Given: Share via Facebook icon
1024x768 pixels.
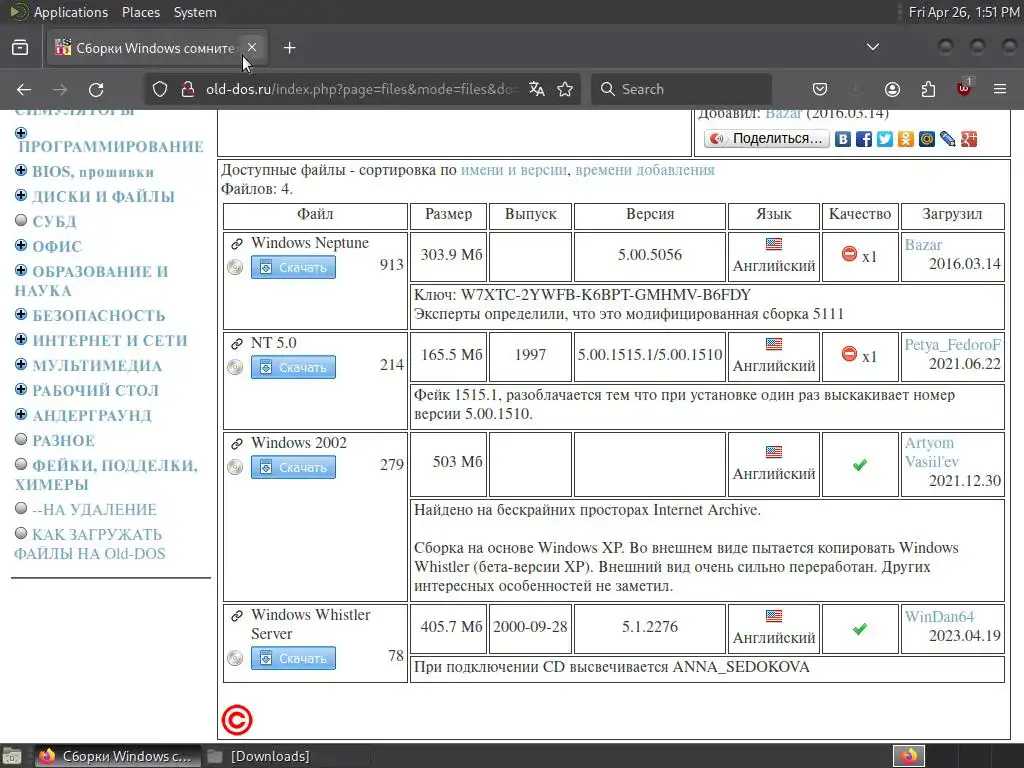Looking at the screenshot, I should click(x=864, y=139).
